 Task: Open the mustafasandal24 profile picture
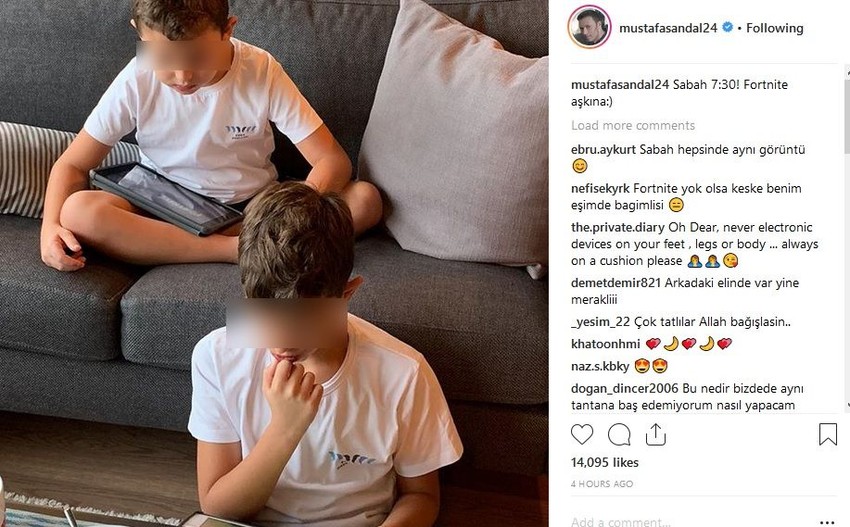click(x=589, y=27)
